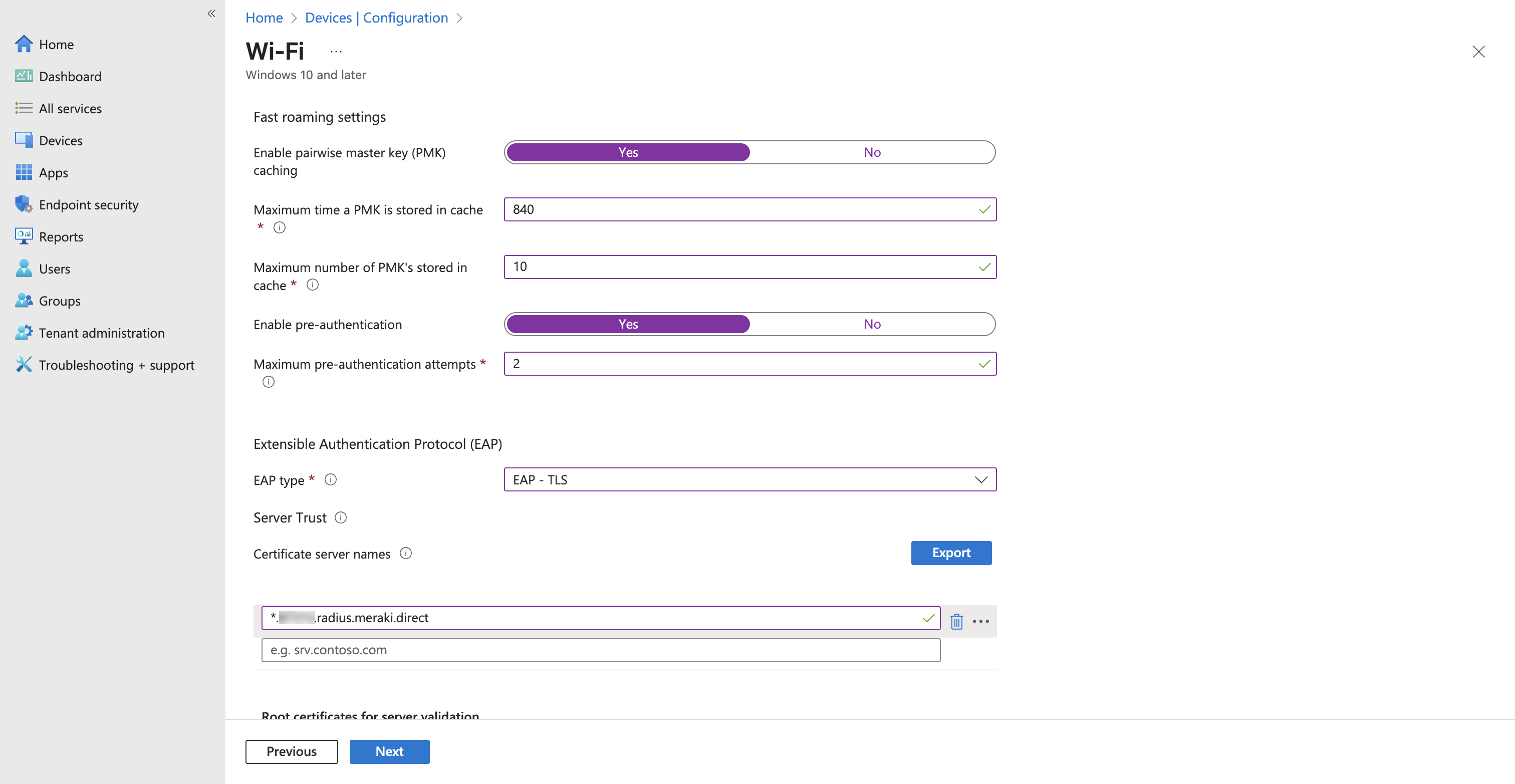Image resolution: width=1515 pixels, height=784 pixels.
Task: Show info for PMK cache time
Action: click(280, 227)
